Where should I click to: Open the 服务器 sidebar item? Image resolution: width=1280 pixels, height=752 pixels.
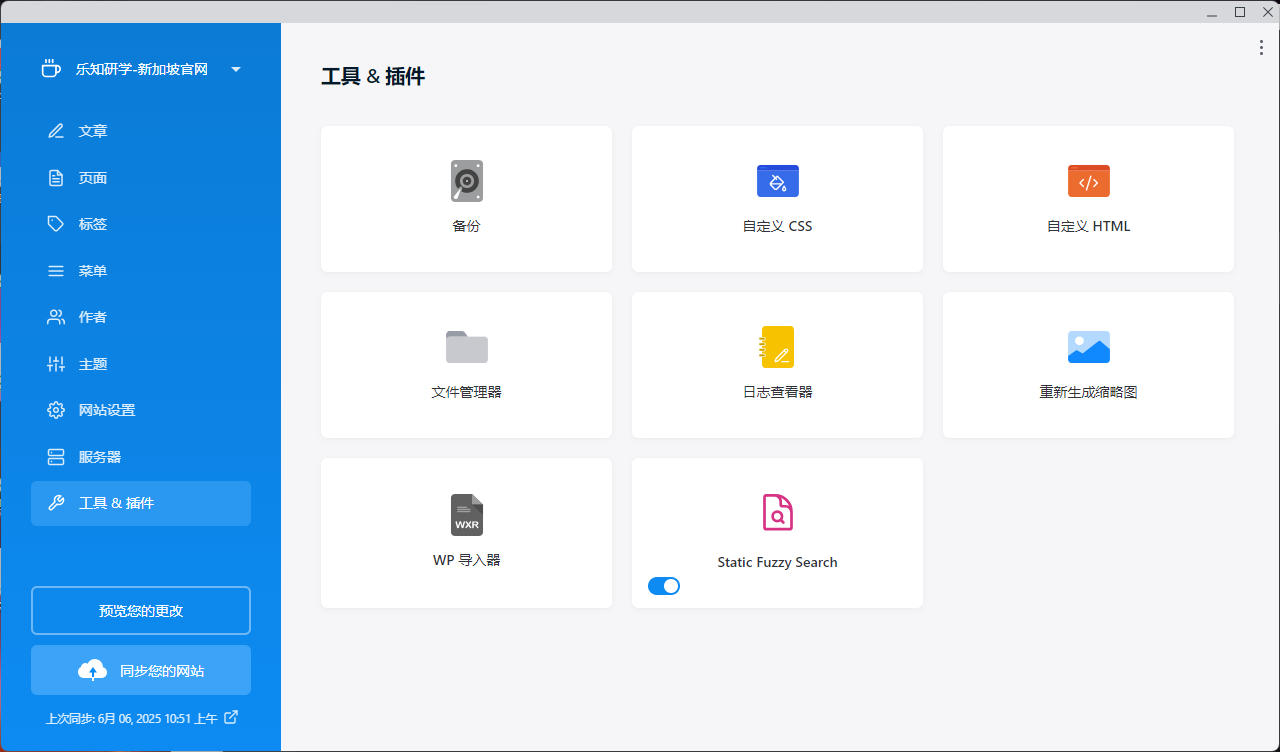pos(99,457)
